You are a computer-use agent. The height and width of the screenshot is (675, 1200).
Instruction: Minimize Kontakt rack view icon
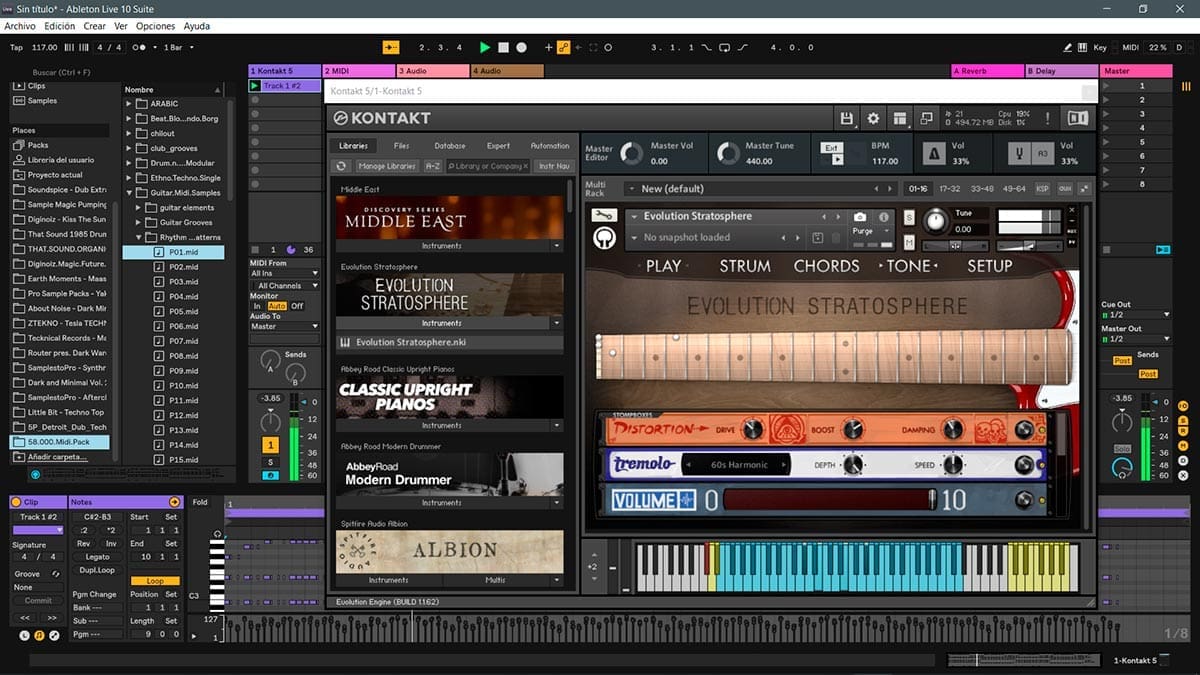[x=926, y=118]
